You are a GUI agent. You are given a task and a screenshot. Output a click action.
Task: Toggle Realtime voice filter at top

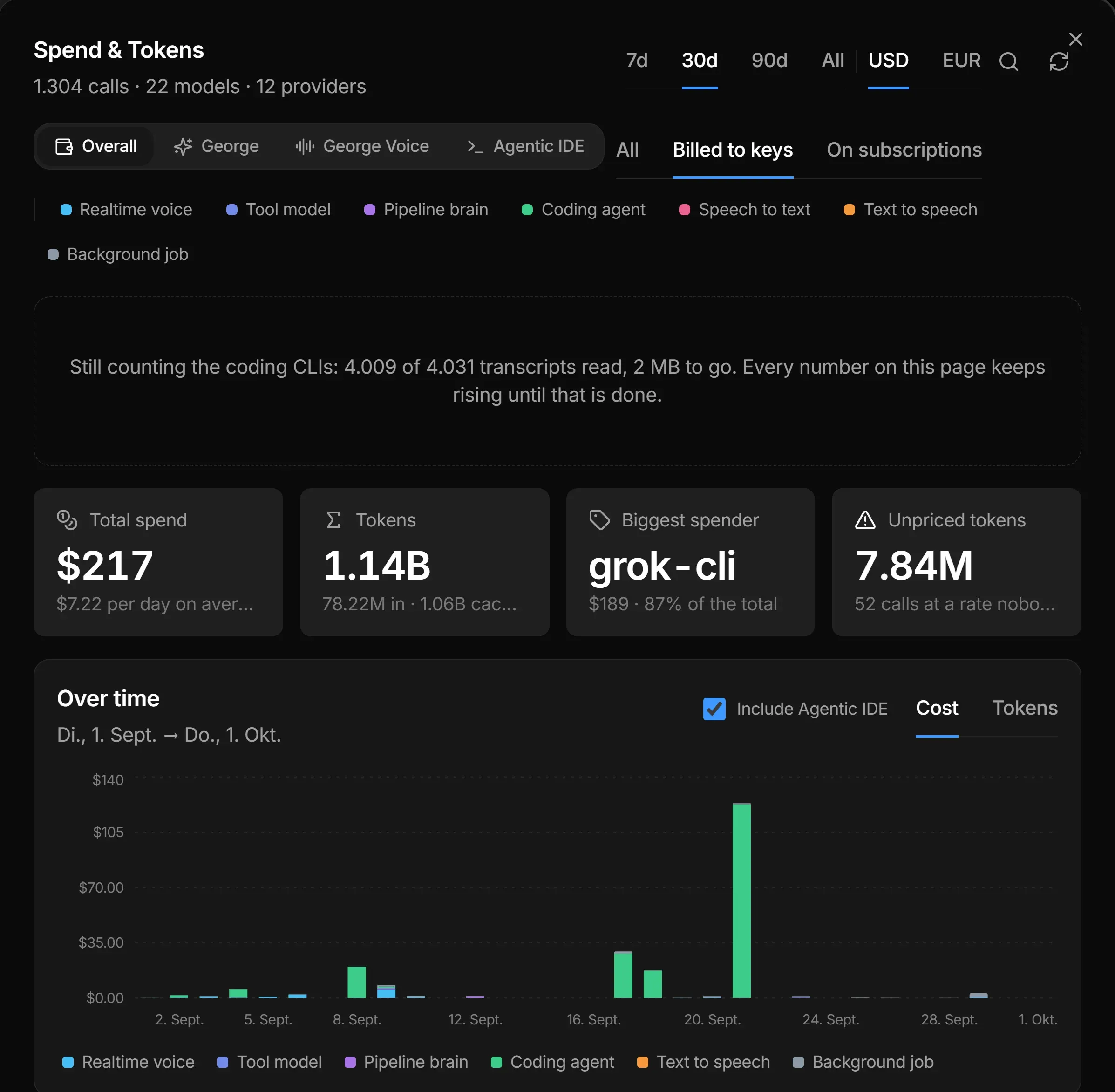pyautogui.click(x=126, y=209)
